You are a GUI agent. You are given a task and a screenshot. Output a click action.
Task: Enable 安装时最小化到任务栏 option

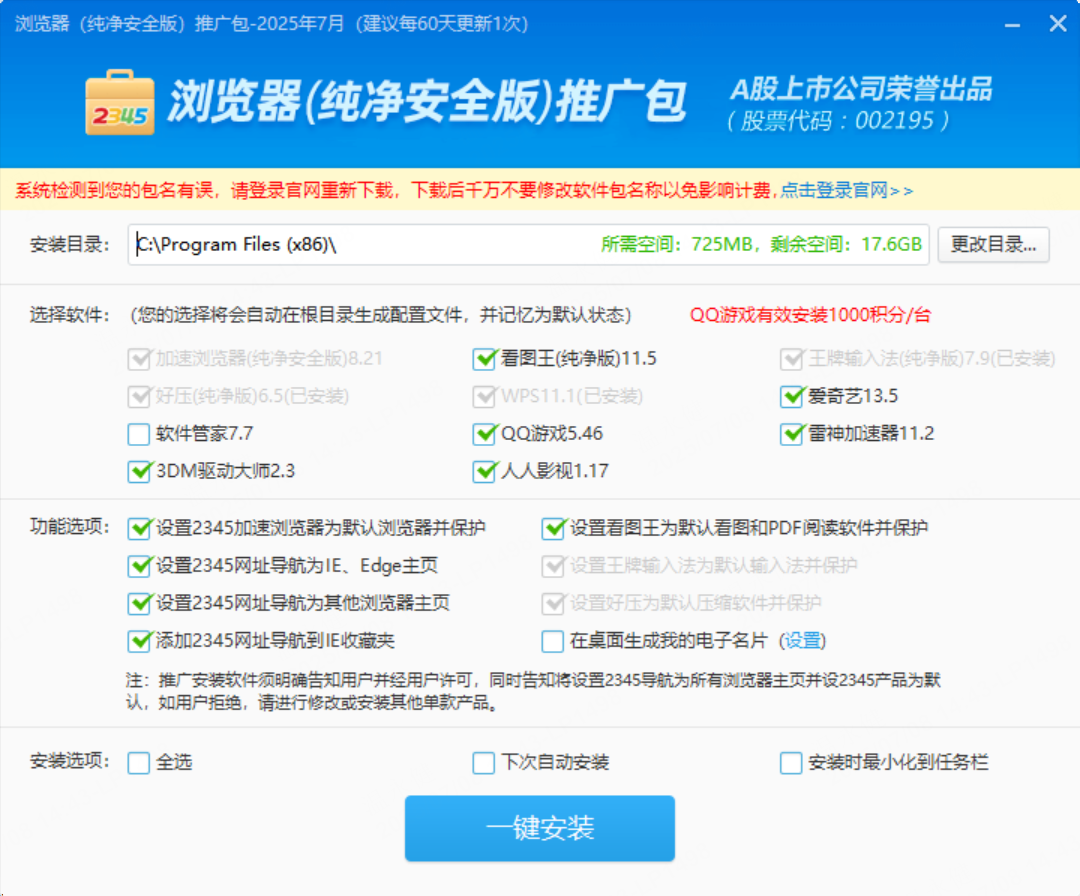[791, 763]
